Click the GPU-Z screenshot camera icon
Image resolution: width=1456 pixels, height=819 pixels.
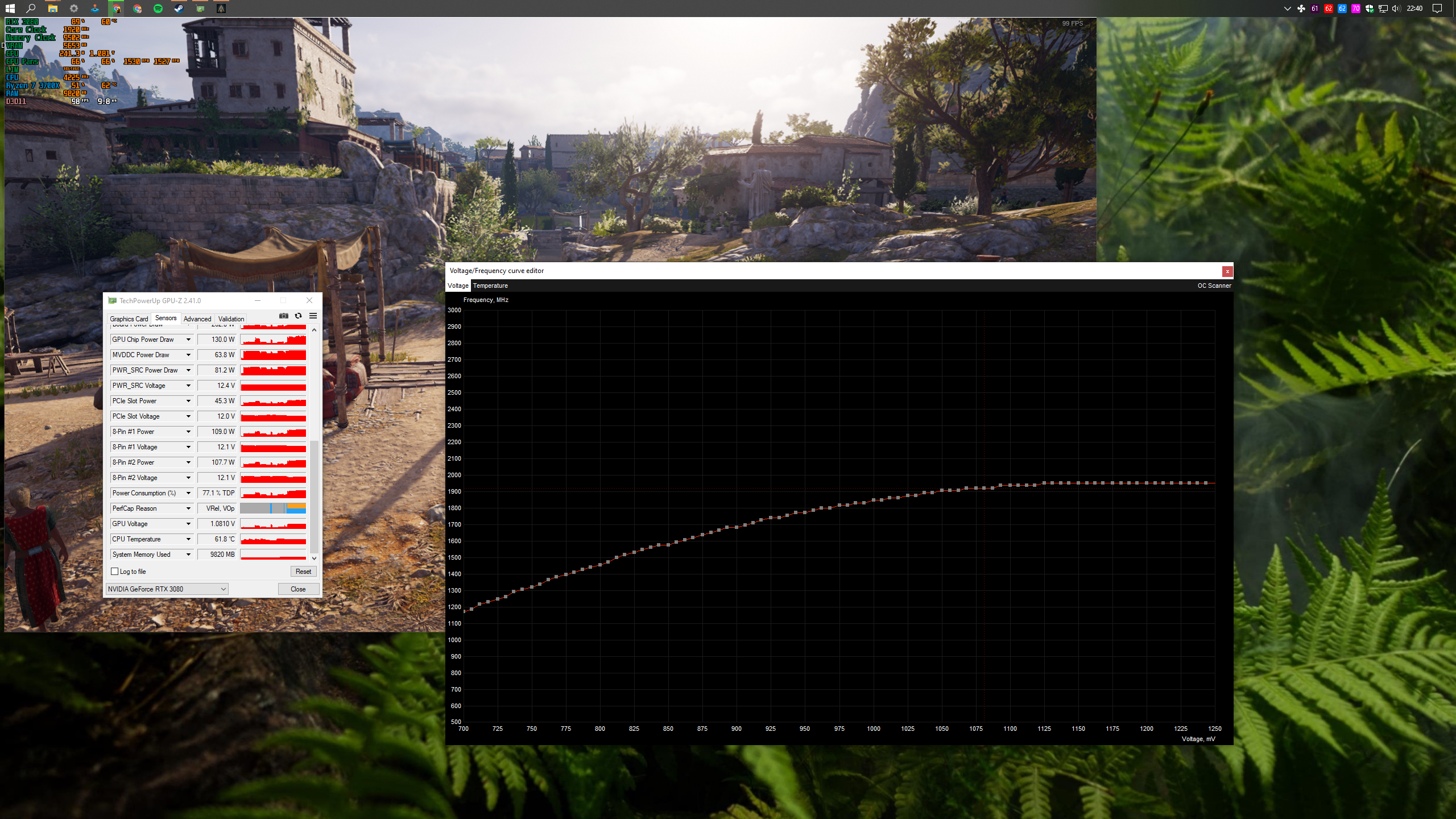point(283,316)
